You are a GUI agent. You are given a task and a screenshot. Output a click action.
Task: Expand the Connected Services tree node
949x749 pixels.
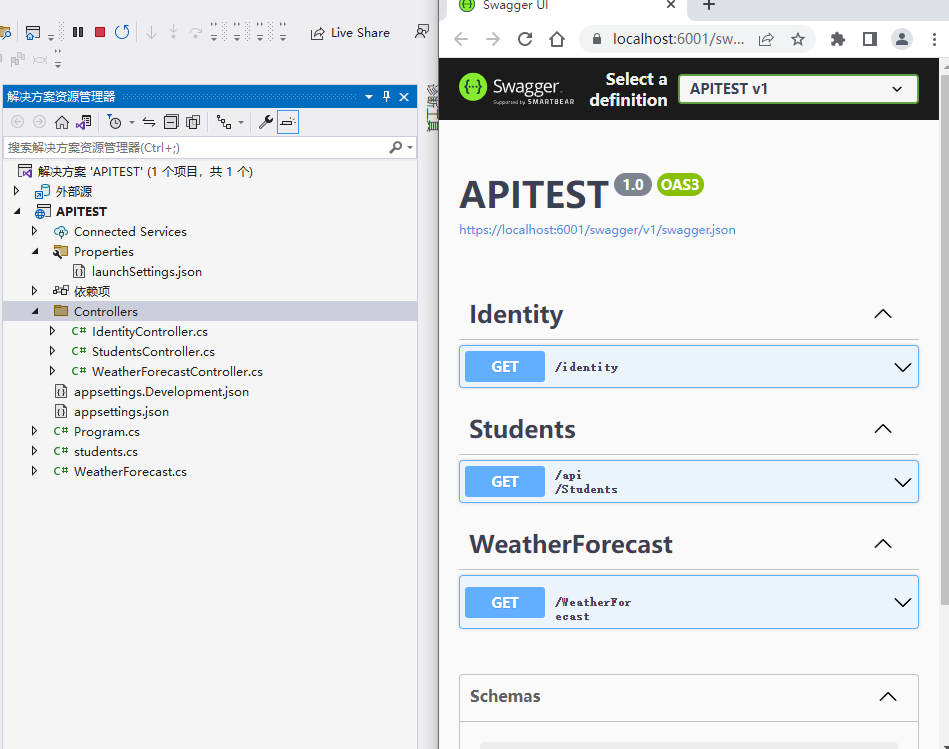[34, 231]
